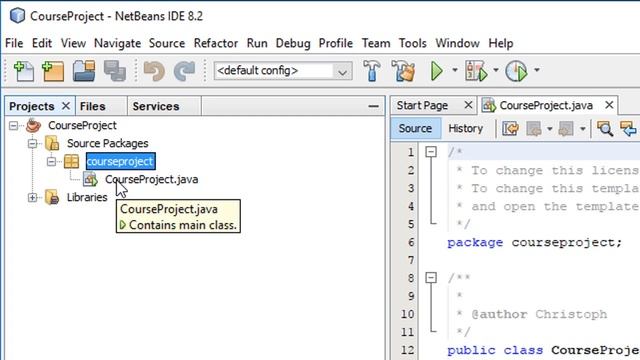Open Debug Project dropdown arrow
The width and height of the screenshot is (640, 360).
point(496,70)
